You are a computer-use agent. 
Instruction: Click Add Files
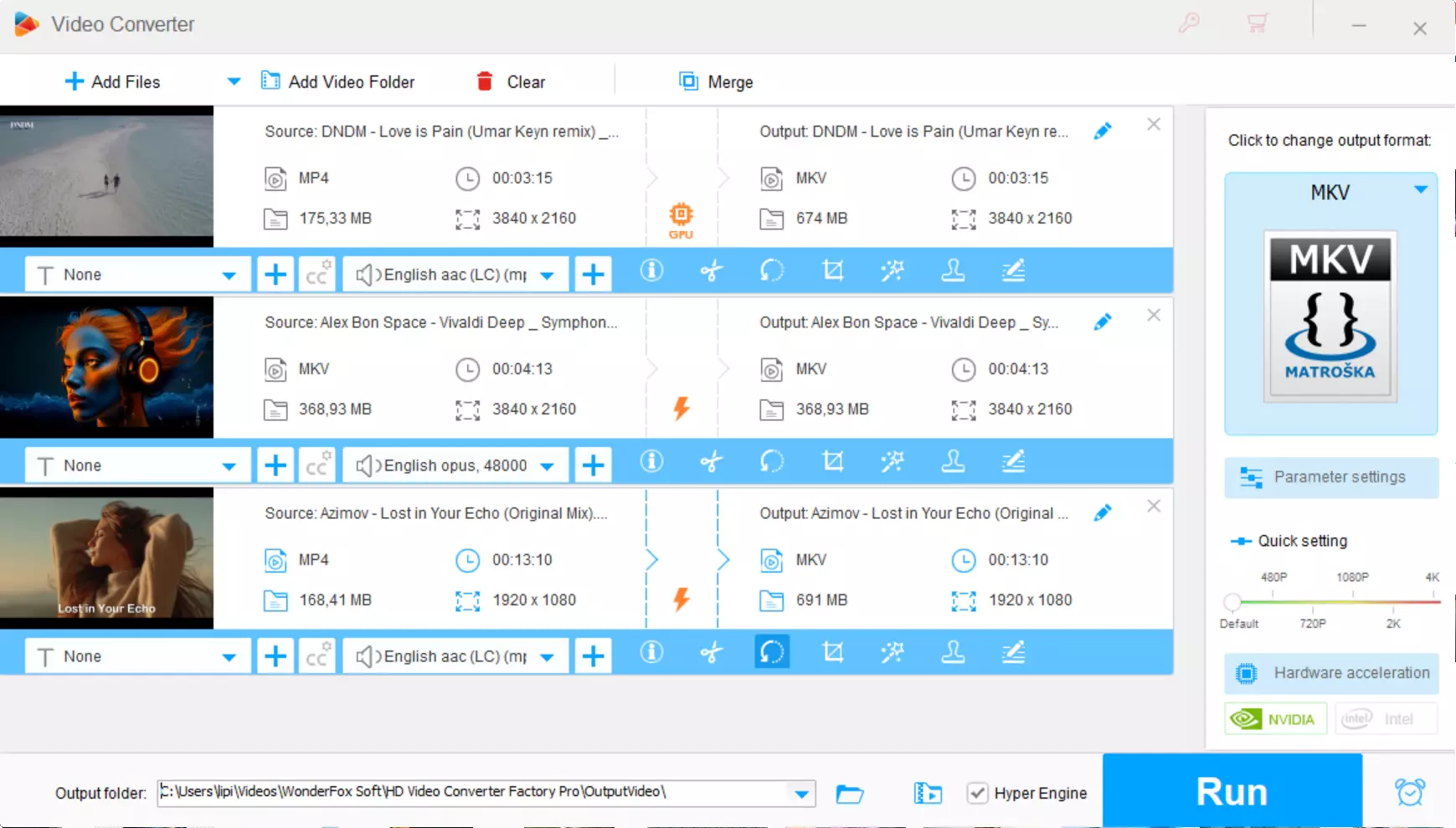tap(112, 81)
